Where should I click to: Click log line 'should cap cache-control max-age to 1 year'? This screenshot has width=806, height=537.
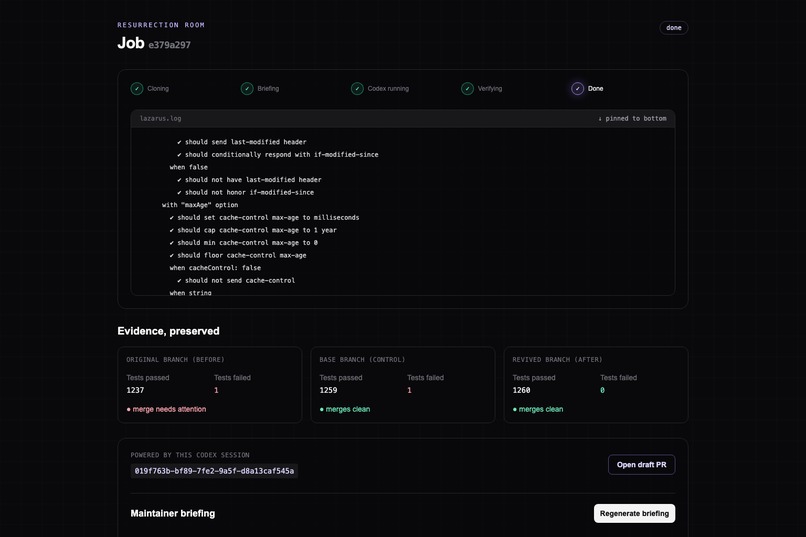(253, 230)
